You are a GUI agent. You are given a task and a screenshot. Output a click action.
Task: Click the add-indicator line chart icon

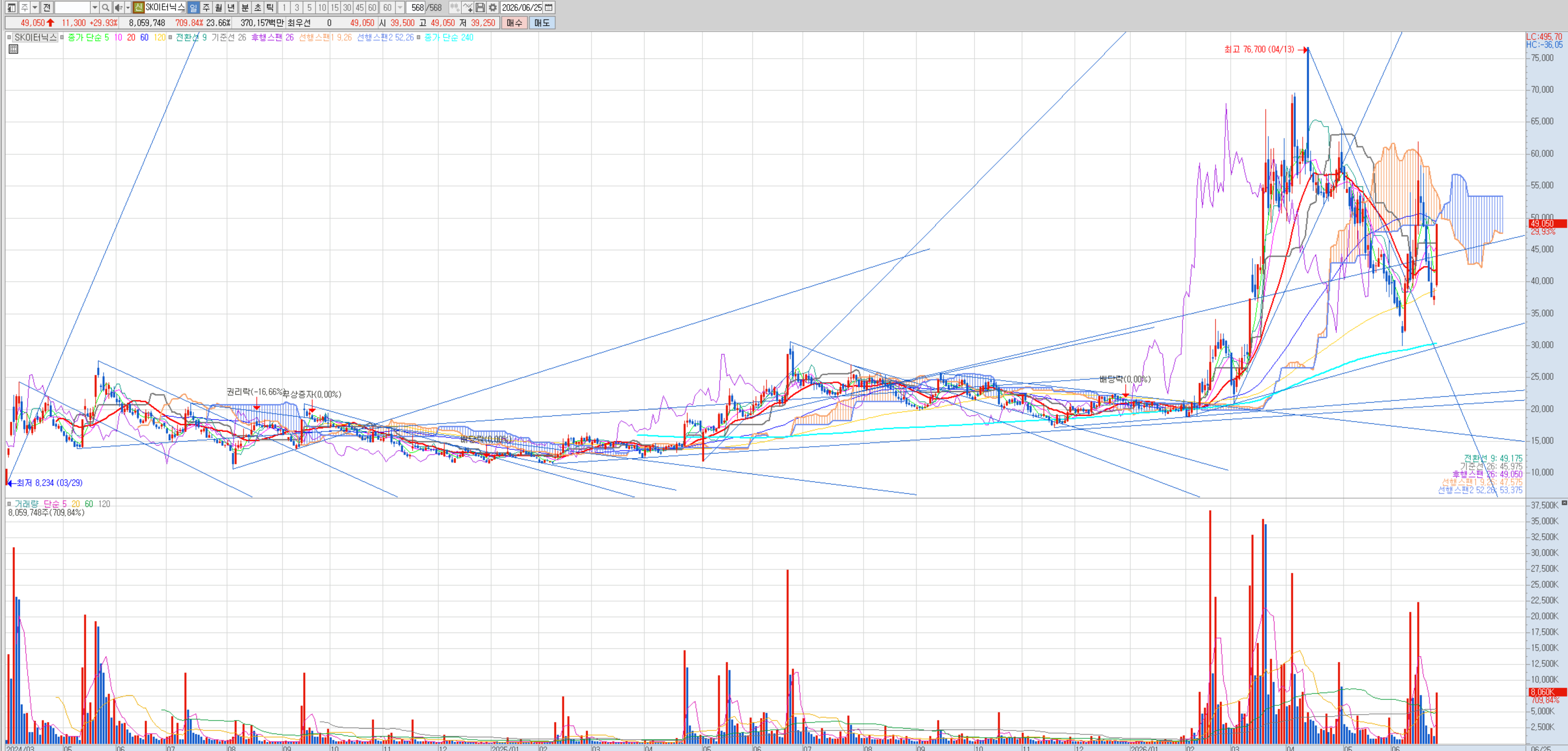point(467,7)
